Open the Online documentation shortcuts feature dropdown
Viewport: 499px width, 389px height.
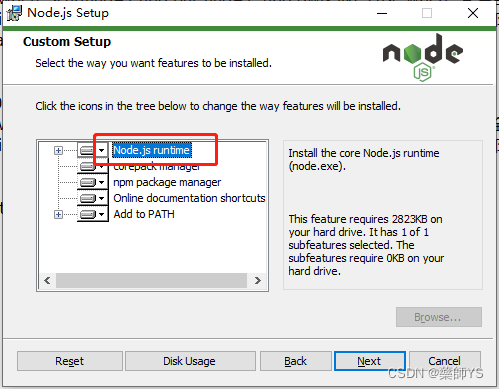point(93,198)
